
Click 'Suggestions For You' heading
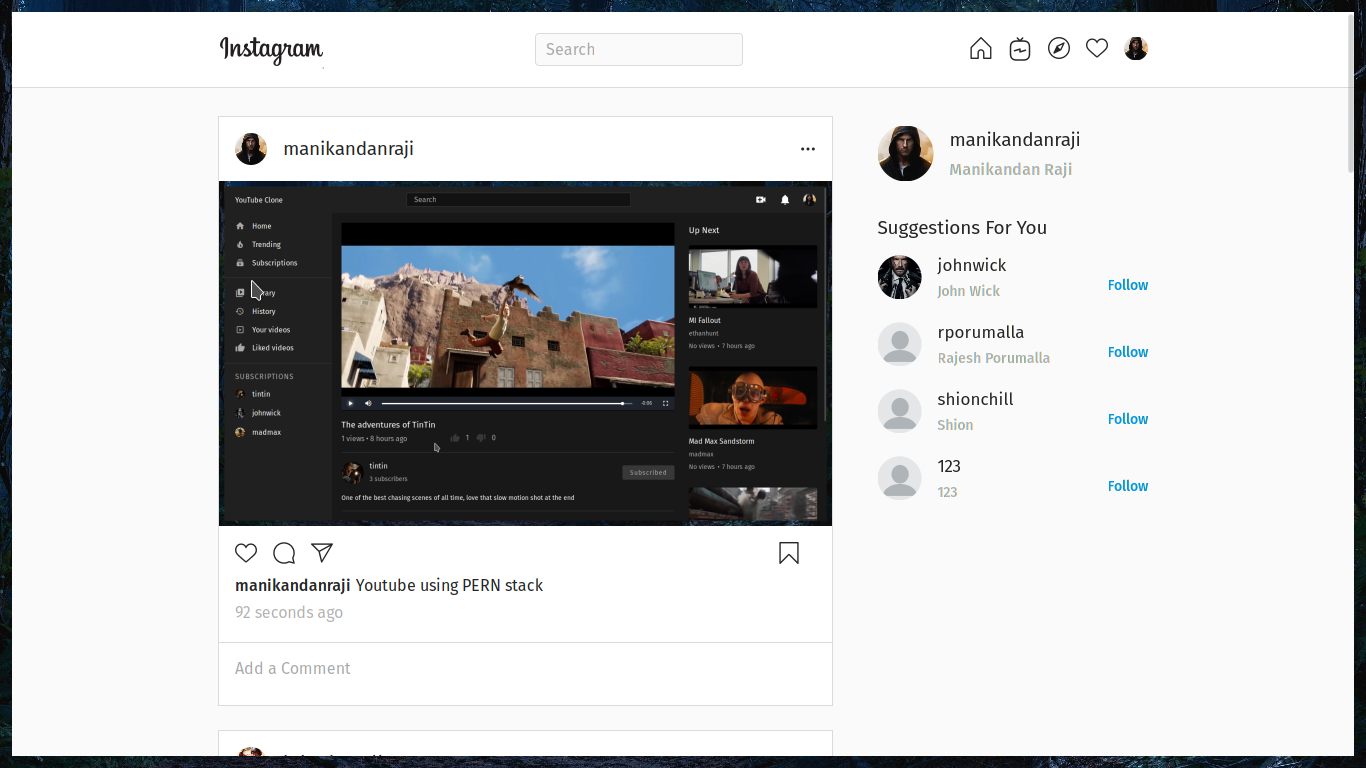[962, 228]
